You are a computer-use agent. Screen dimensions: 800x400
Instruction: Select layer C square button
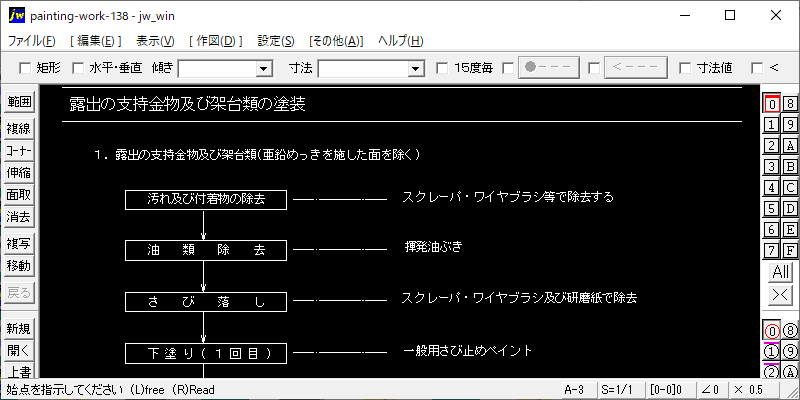790,187
